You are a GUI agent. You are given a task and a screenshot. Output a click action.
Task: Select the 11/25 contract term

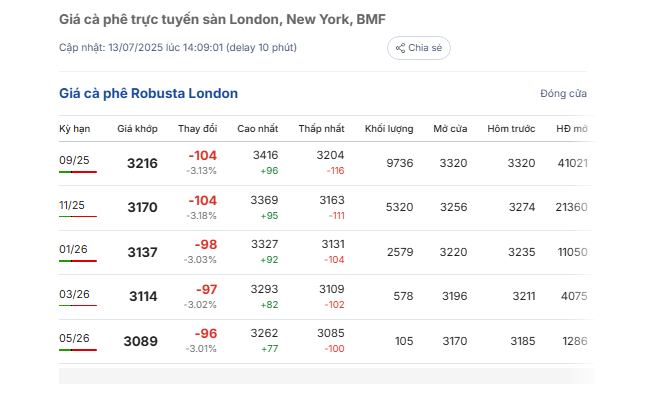click(x=72, y=205)
